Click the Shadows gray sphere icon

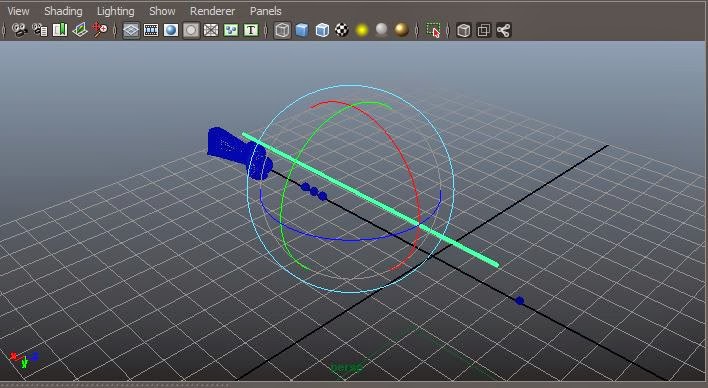[382, 30]
